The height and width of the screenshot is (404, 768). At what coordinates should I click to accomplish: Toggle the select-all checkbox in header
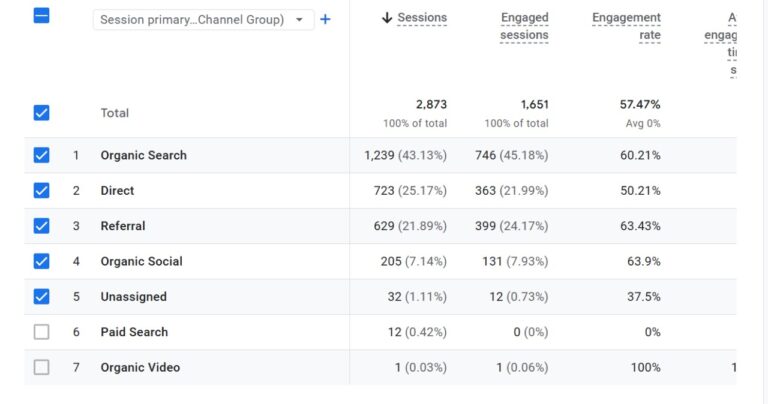(x=41, y=16)
